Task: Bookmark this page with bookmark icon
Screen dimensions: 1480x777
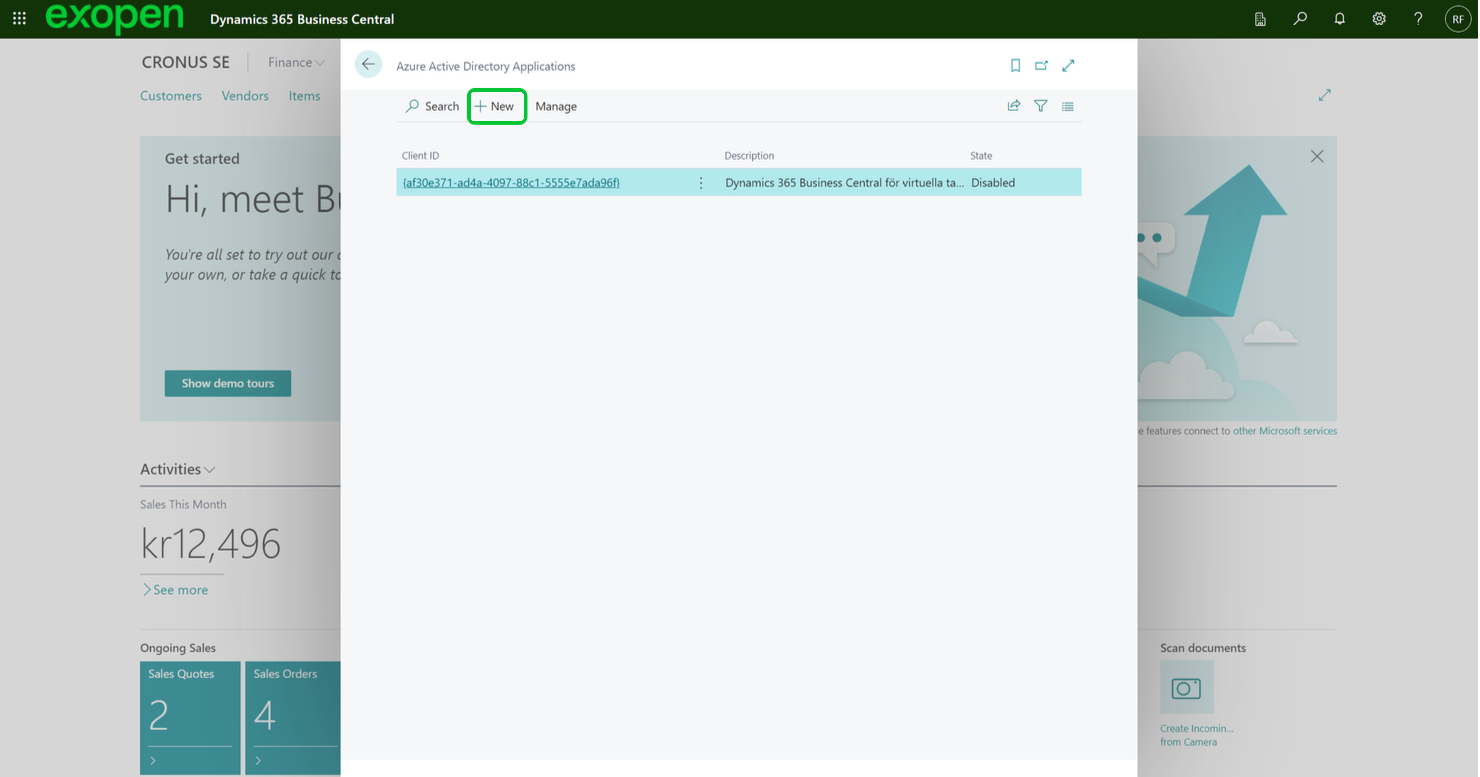Action: (1015, 66)
